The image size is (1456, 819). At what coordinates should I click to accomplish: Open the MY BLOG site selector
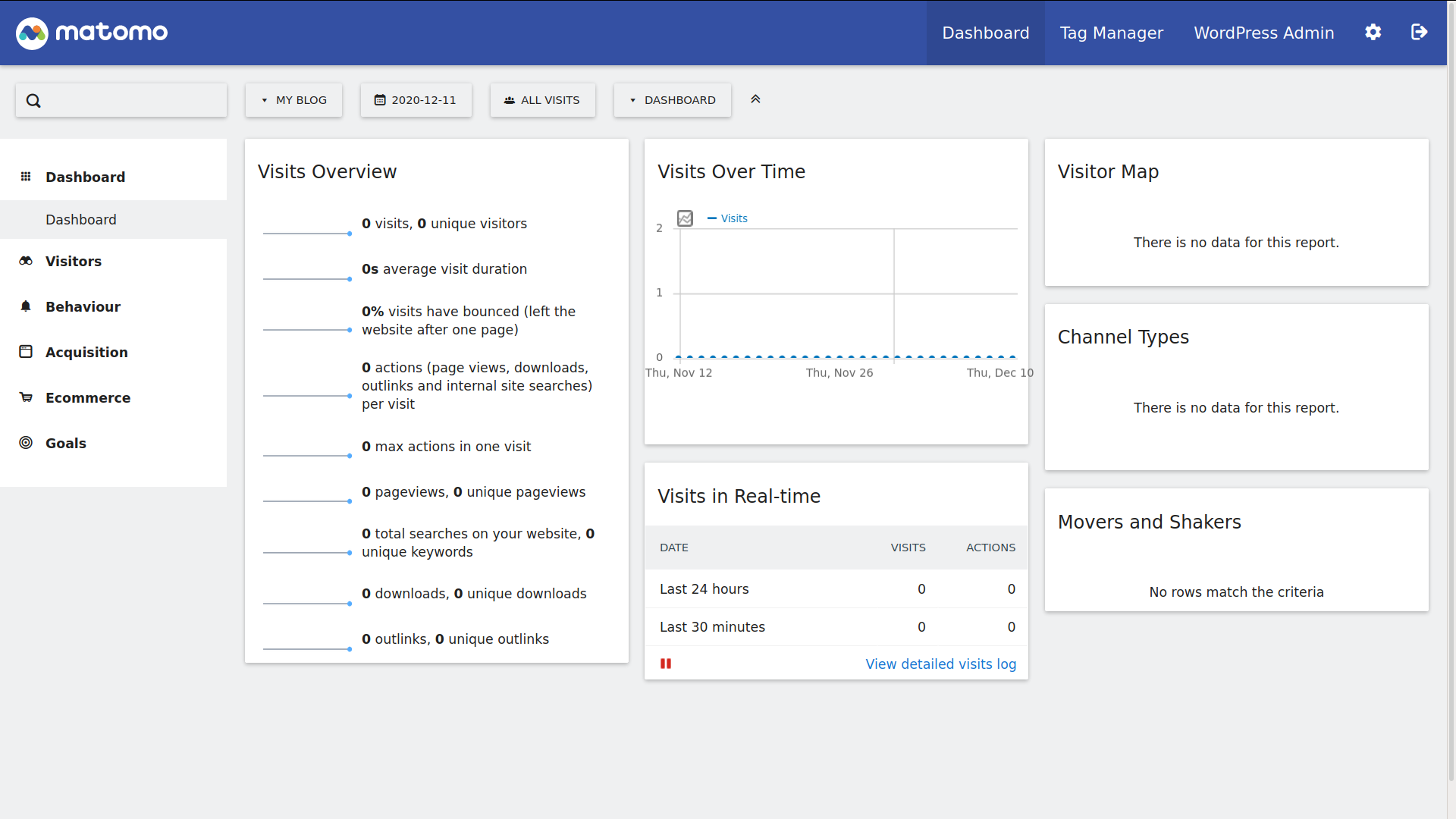pos(293,100)
